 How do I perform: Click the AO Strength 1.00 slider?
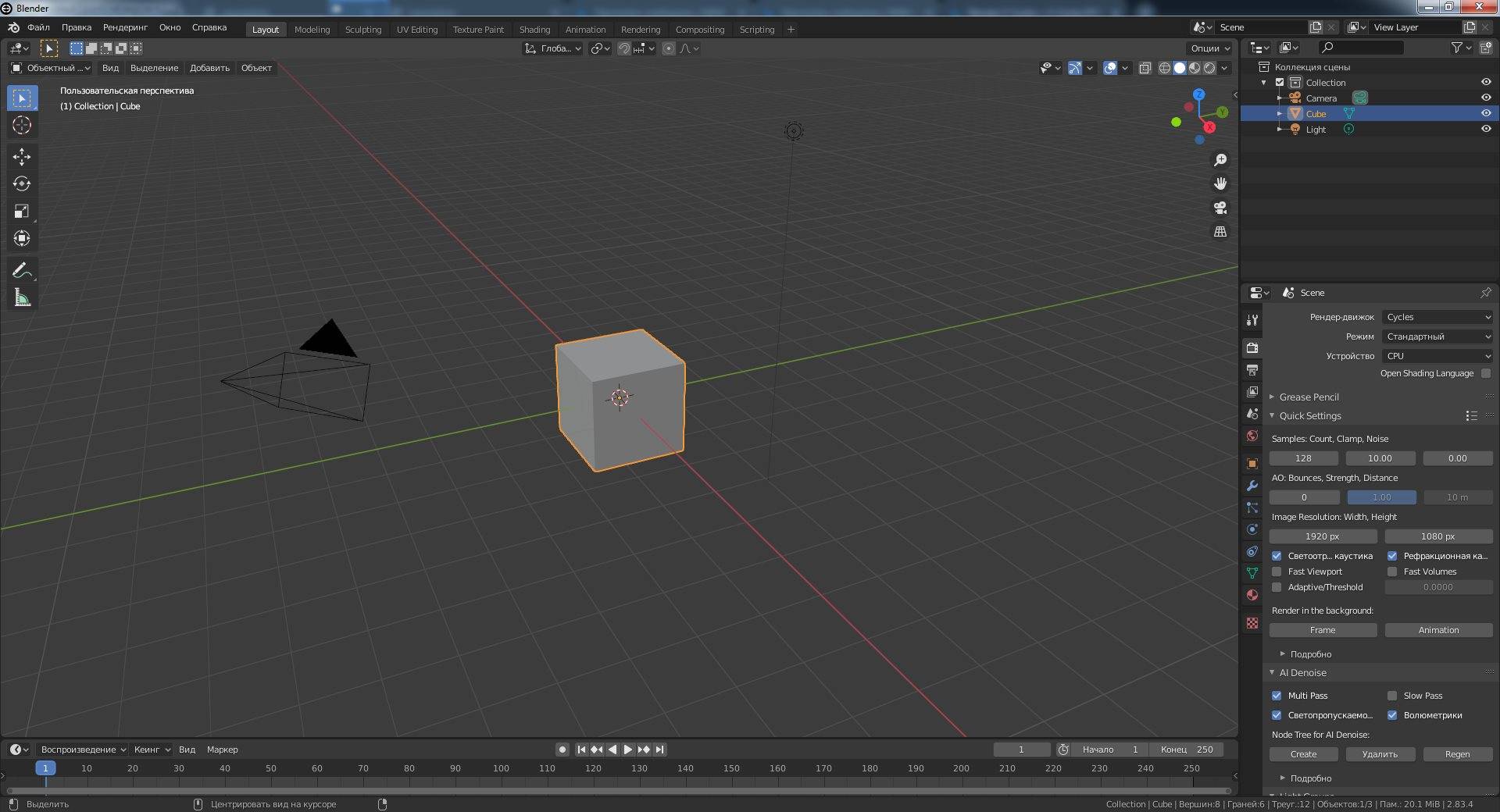(x=1381, y=497)
